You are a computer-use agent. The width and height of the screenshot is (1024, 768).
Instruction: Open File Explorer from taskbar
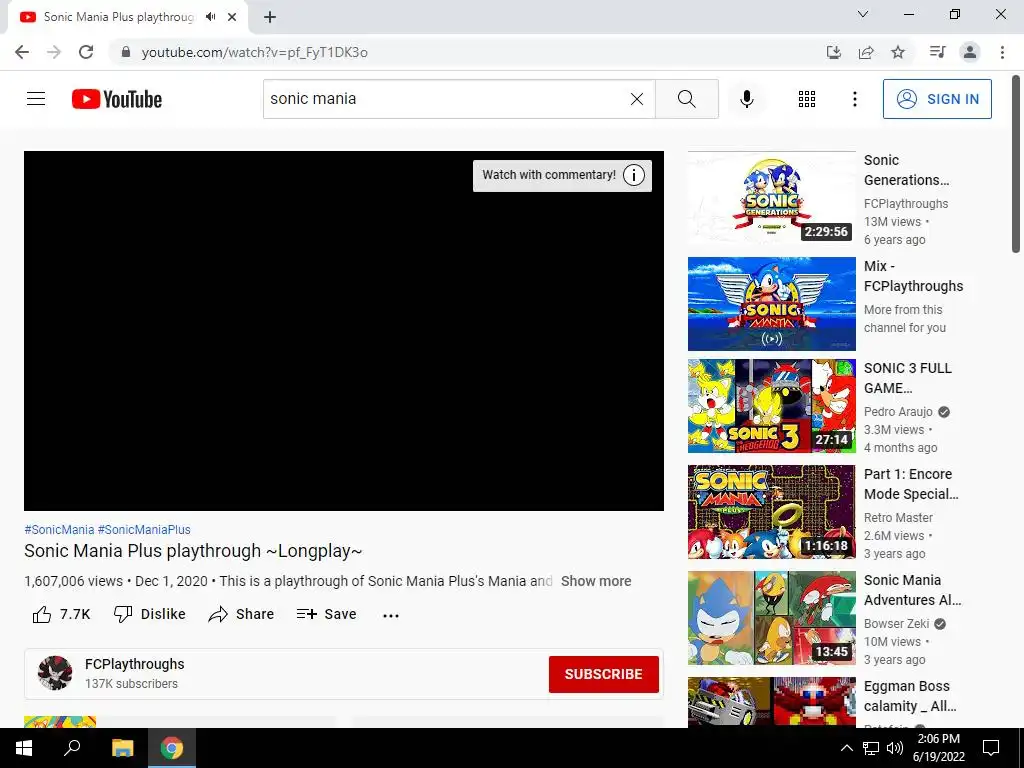tap(122, 748)
